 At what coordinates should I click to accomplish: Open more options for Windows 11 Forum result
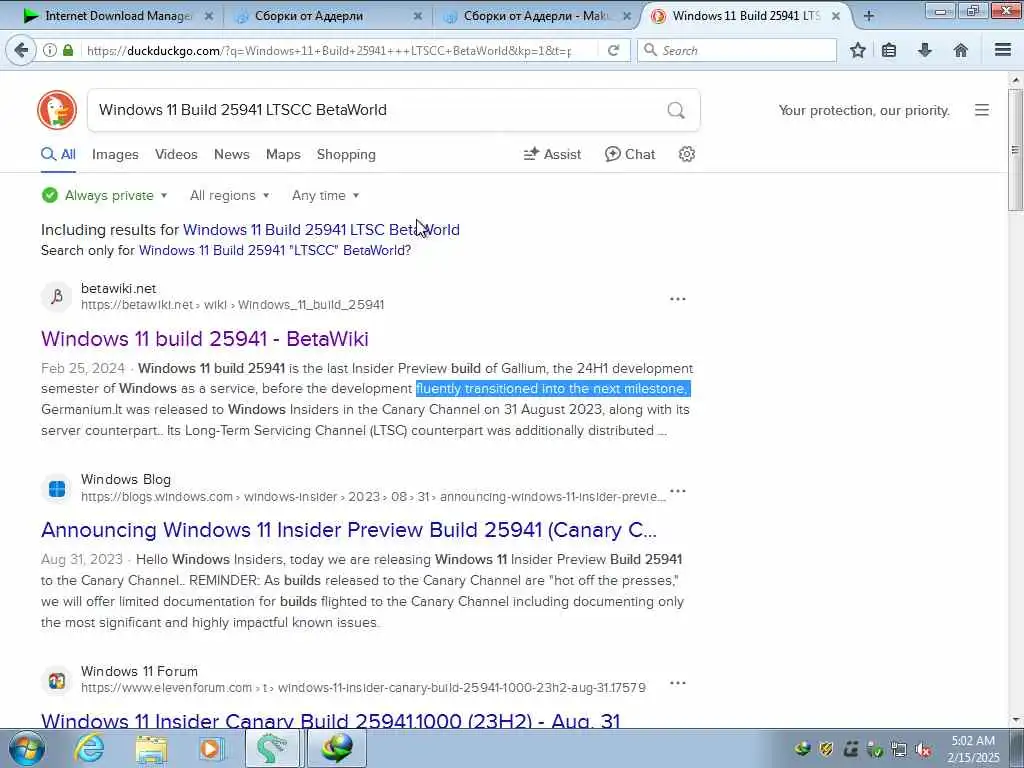pyautogui.click(x=678, y=682)
